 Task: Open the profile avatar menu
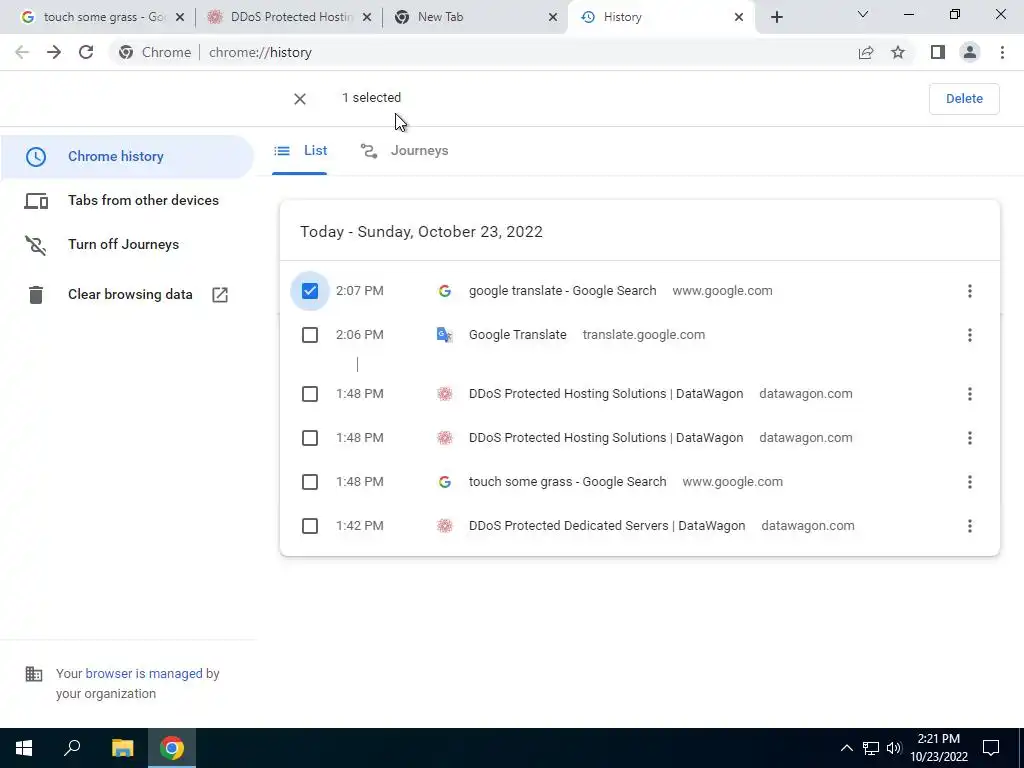tap(970, 52)
